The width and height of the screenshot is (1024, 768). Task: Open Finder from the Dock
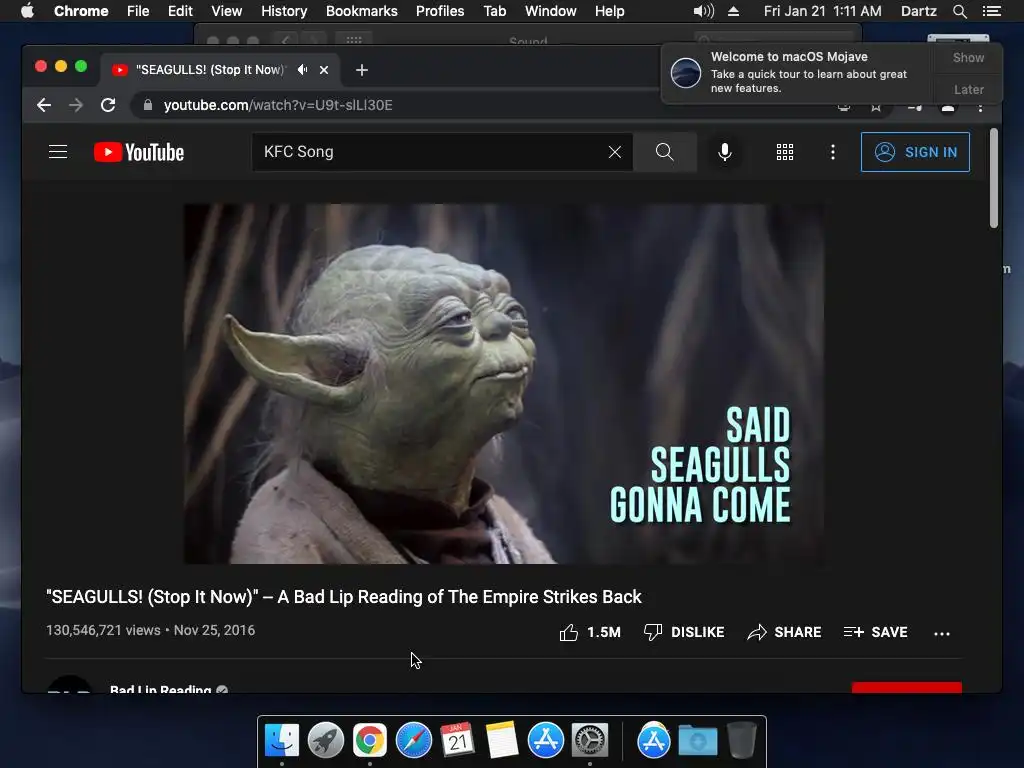[x=281, y=740]
